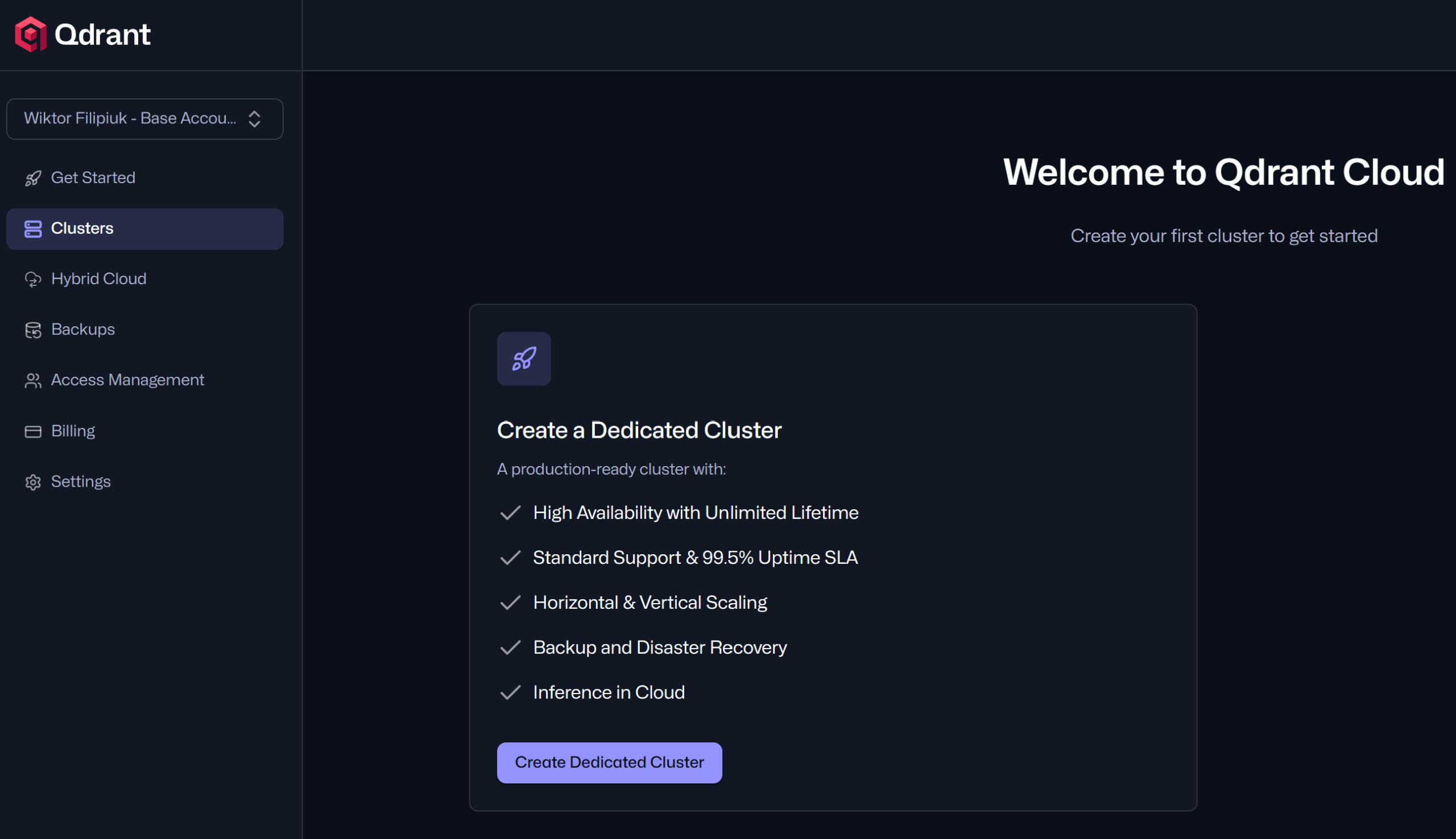Navigate to Access Management
Image resolution: width=1456 pixels, height=839 pixels.
tap(144, 380)
